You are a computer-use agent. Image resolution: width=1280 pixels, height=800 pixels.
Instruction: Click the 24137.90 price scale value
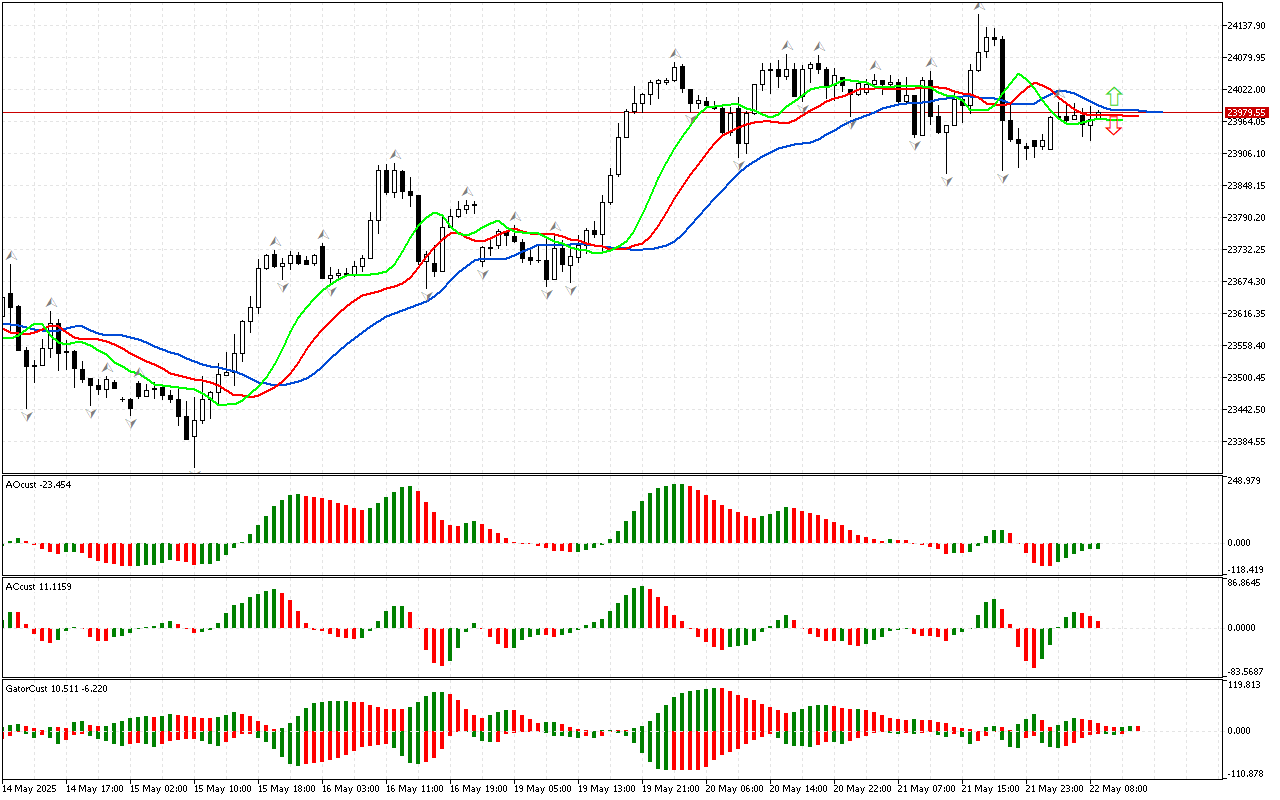[1247, 25]
